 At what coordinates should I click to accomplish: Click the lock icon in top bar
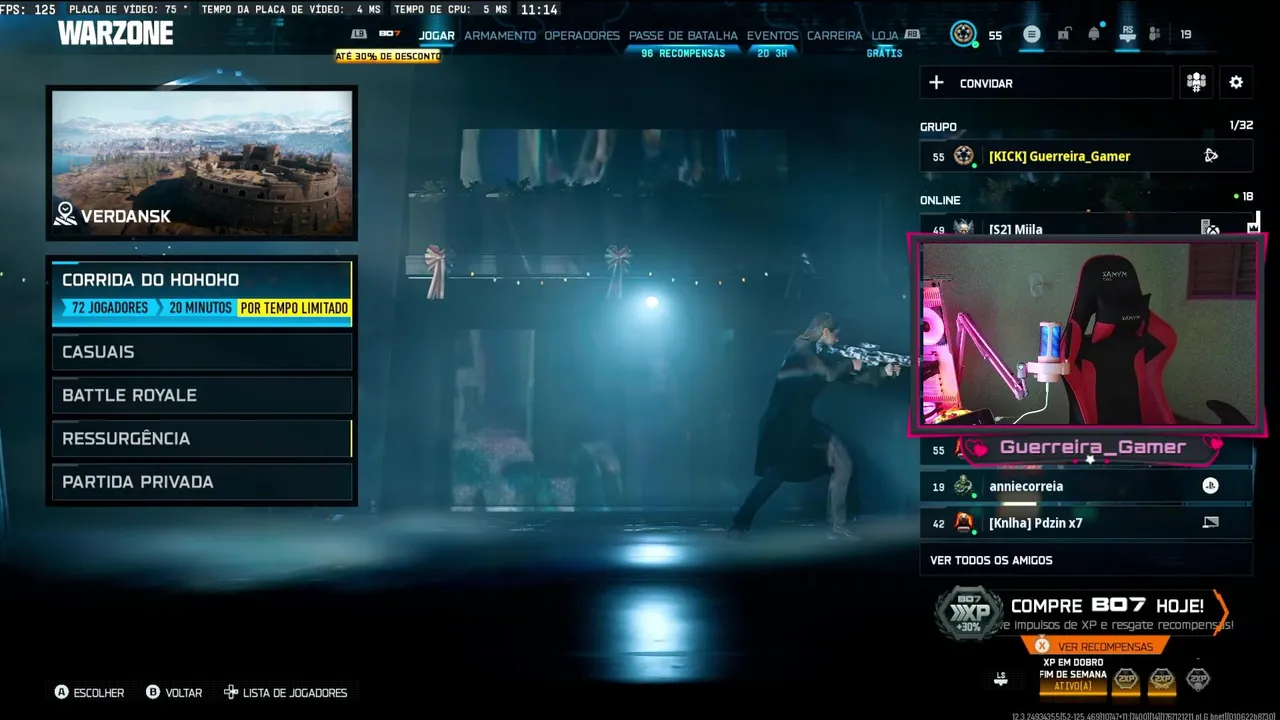(x=1063, y=34)
